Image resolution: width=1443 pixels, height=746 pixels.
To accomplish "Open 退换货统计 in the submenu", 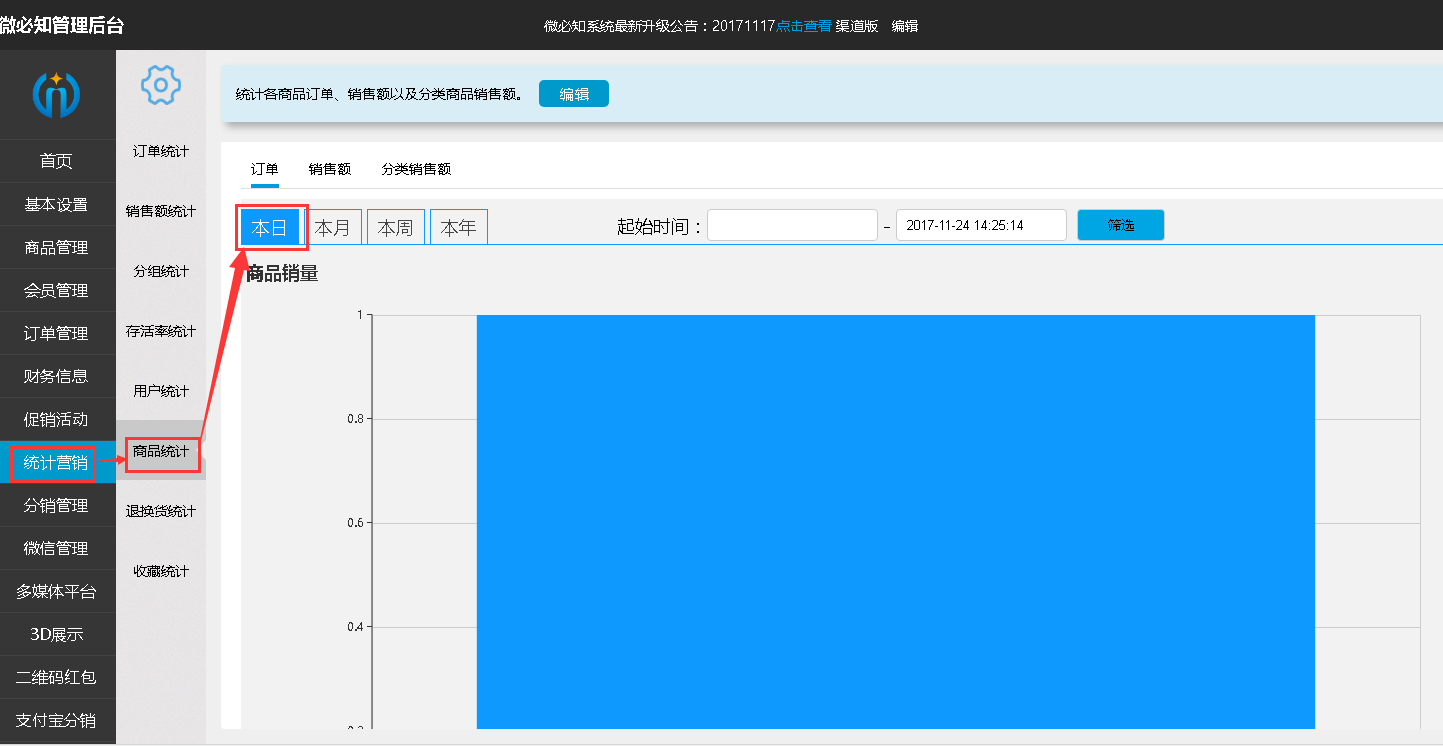I will tap(161, 511).
